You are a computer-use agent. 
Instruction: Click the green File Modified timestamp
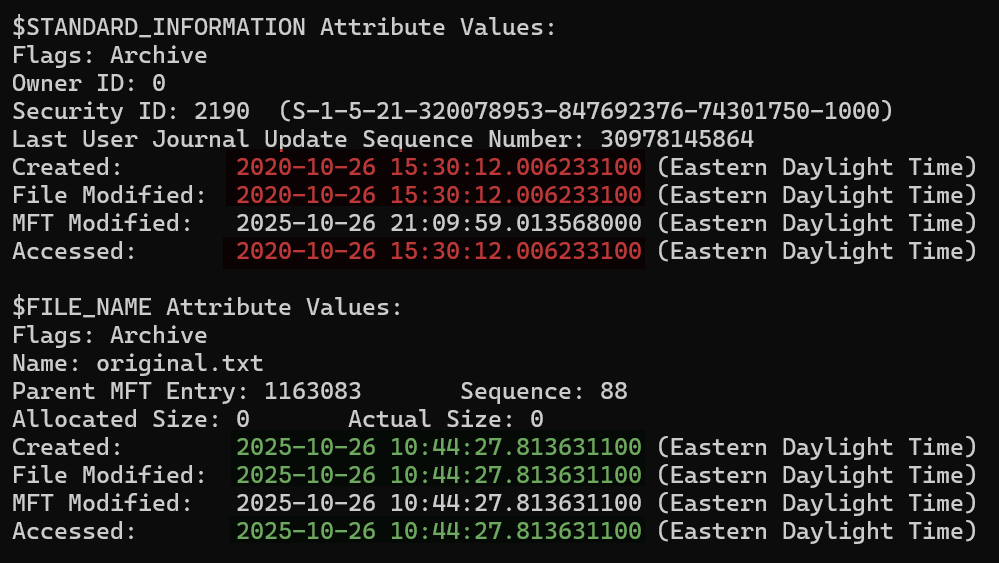pos(439,475)
